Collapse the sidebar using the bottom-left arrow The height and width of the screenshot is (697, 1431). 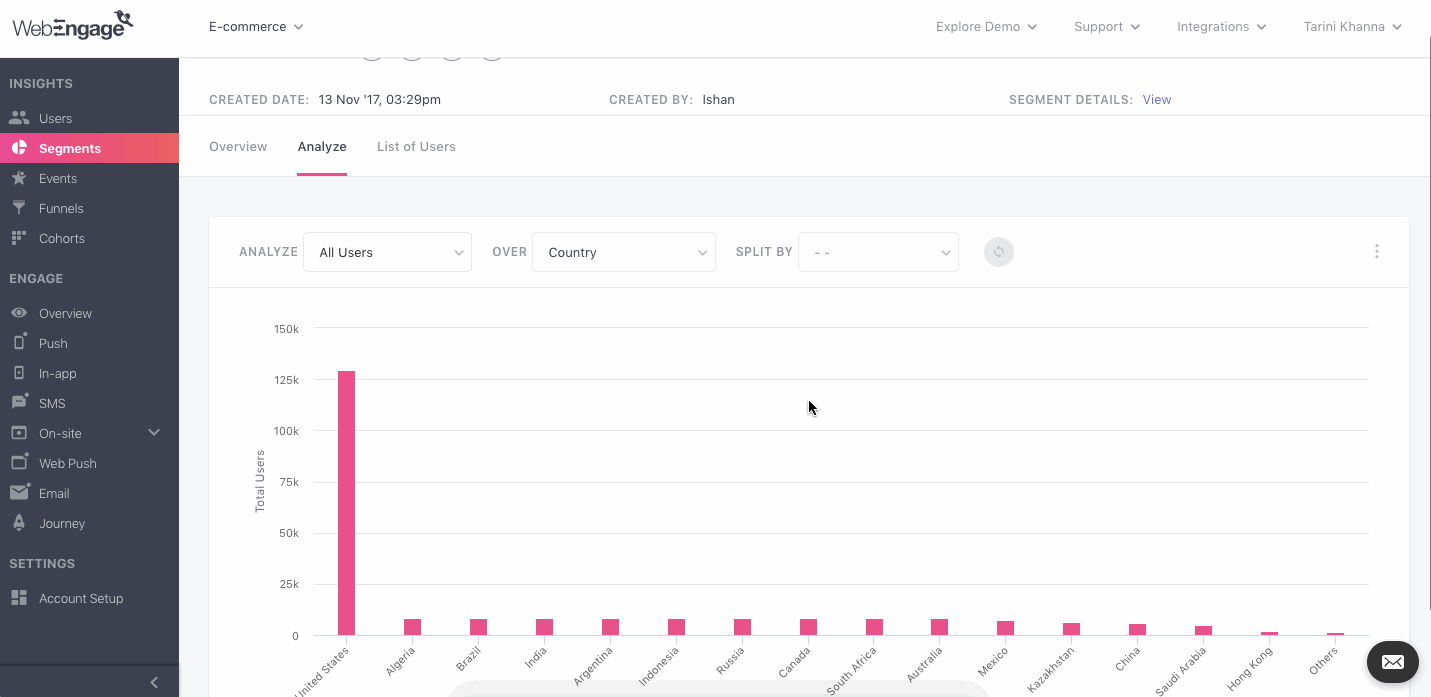click(x=153, y=681)
